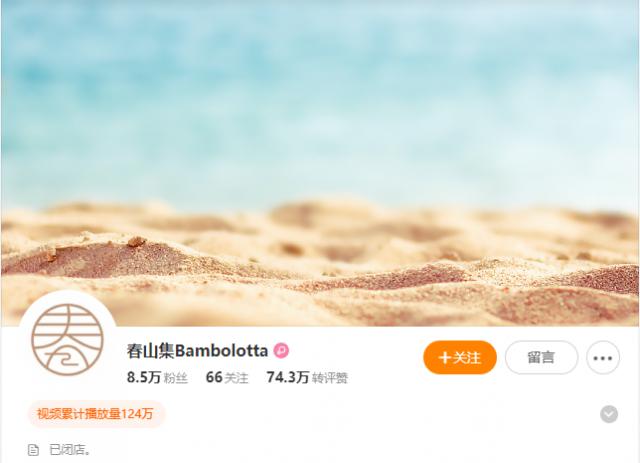The height and width of the screenshot is (463, 640).
Task: Click the document icon before 已闭店
Action: [x=33, y=450]
